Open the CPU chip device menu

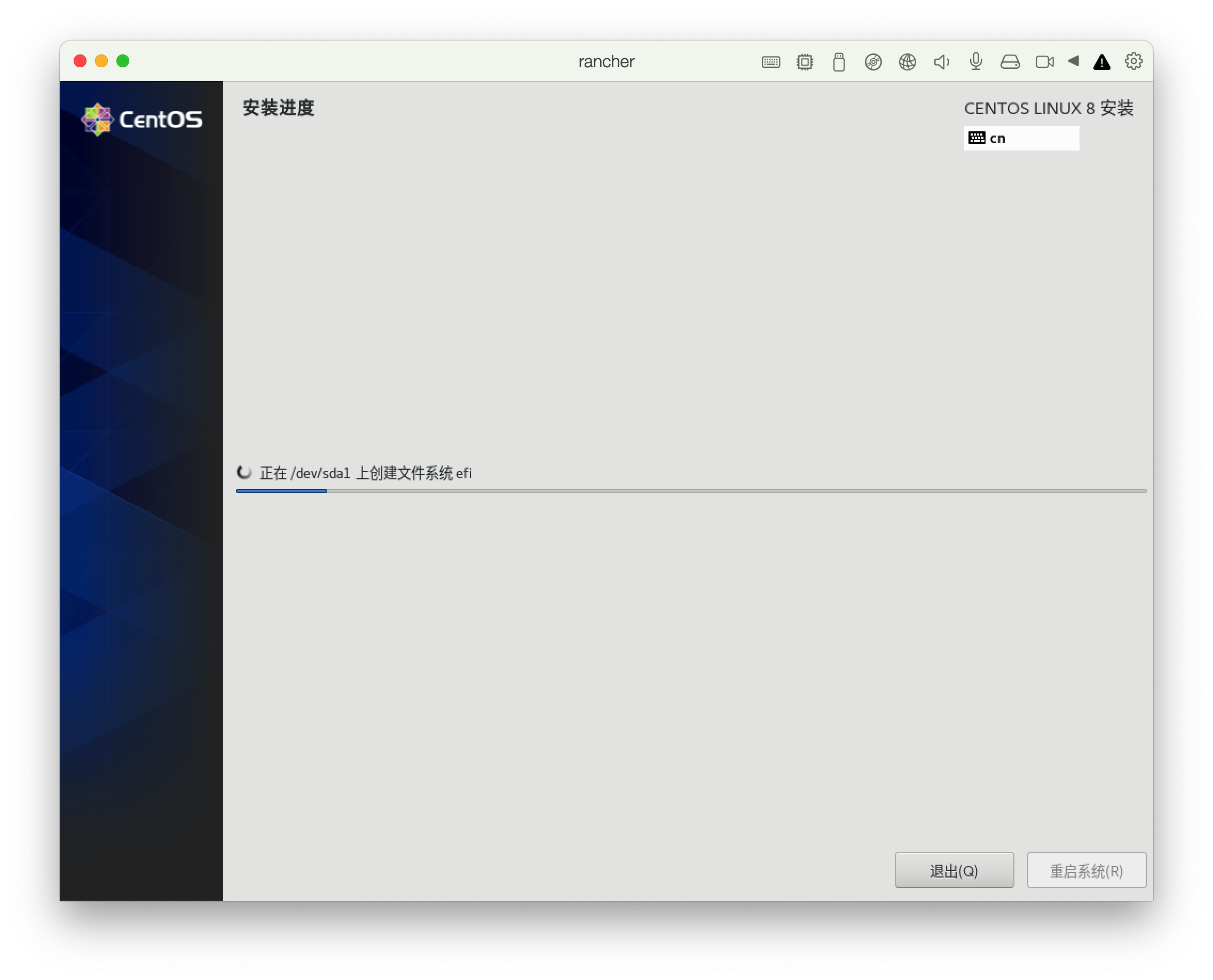[x=805, y=62]
